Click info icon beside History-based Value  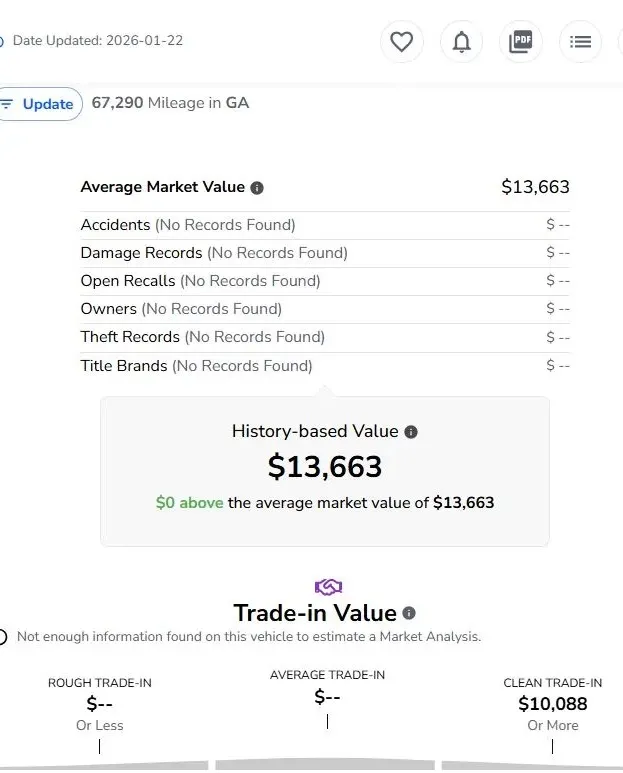(x=411, y=432)
